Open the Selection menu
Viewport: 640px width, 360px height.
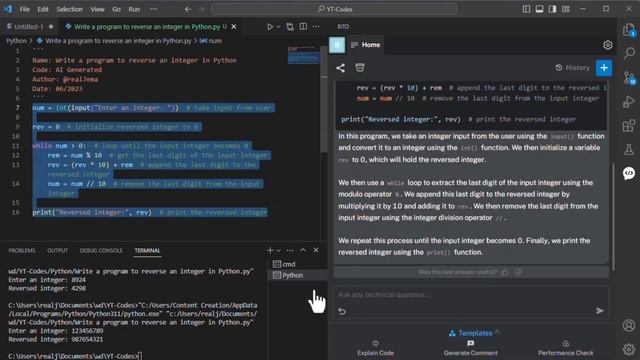pyautogui.click(x=69, y=9)
